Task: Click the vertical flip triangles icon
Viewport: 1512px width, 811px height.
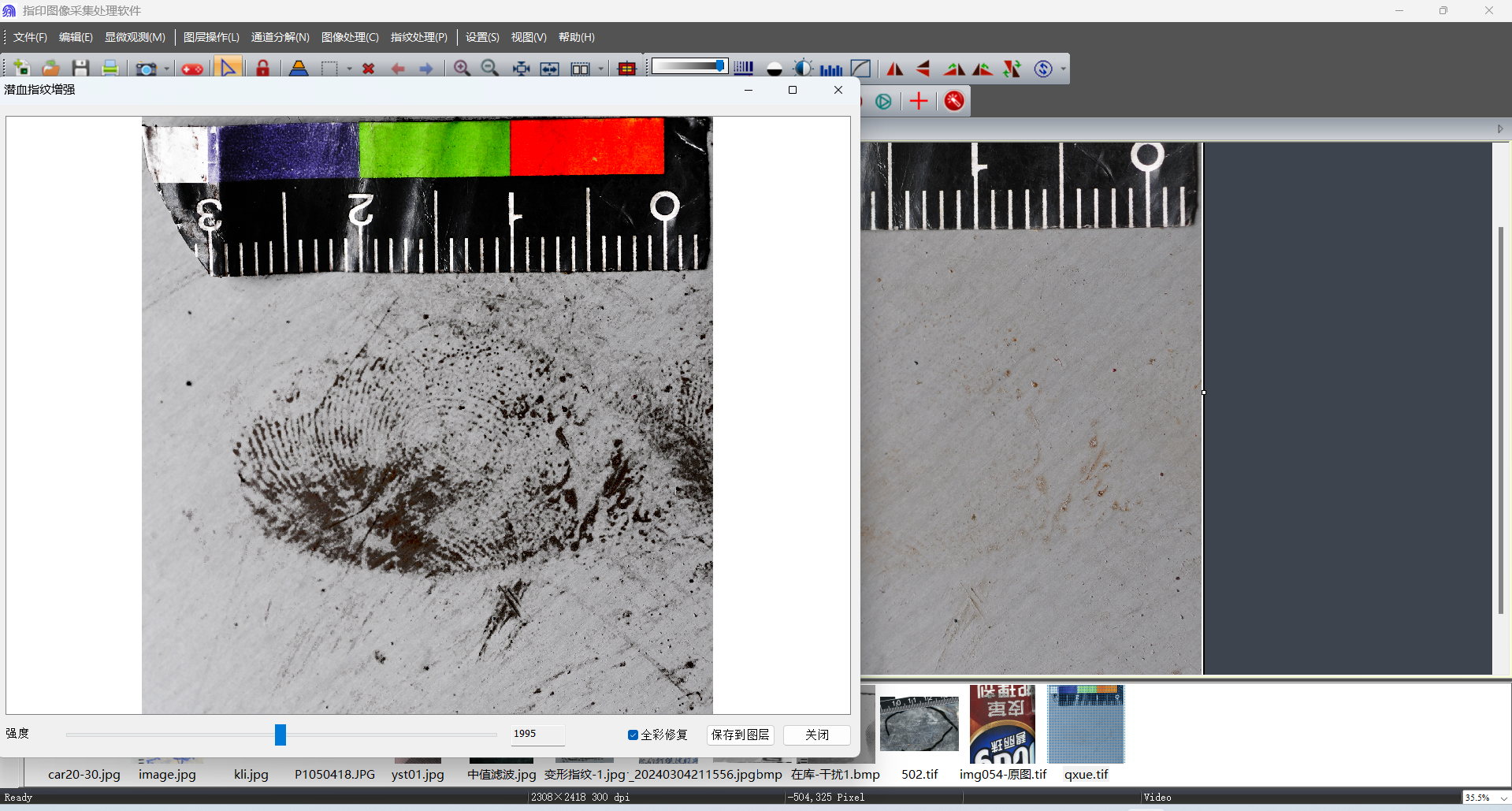Action: (x=923, y=69)
